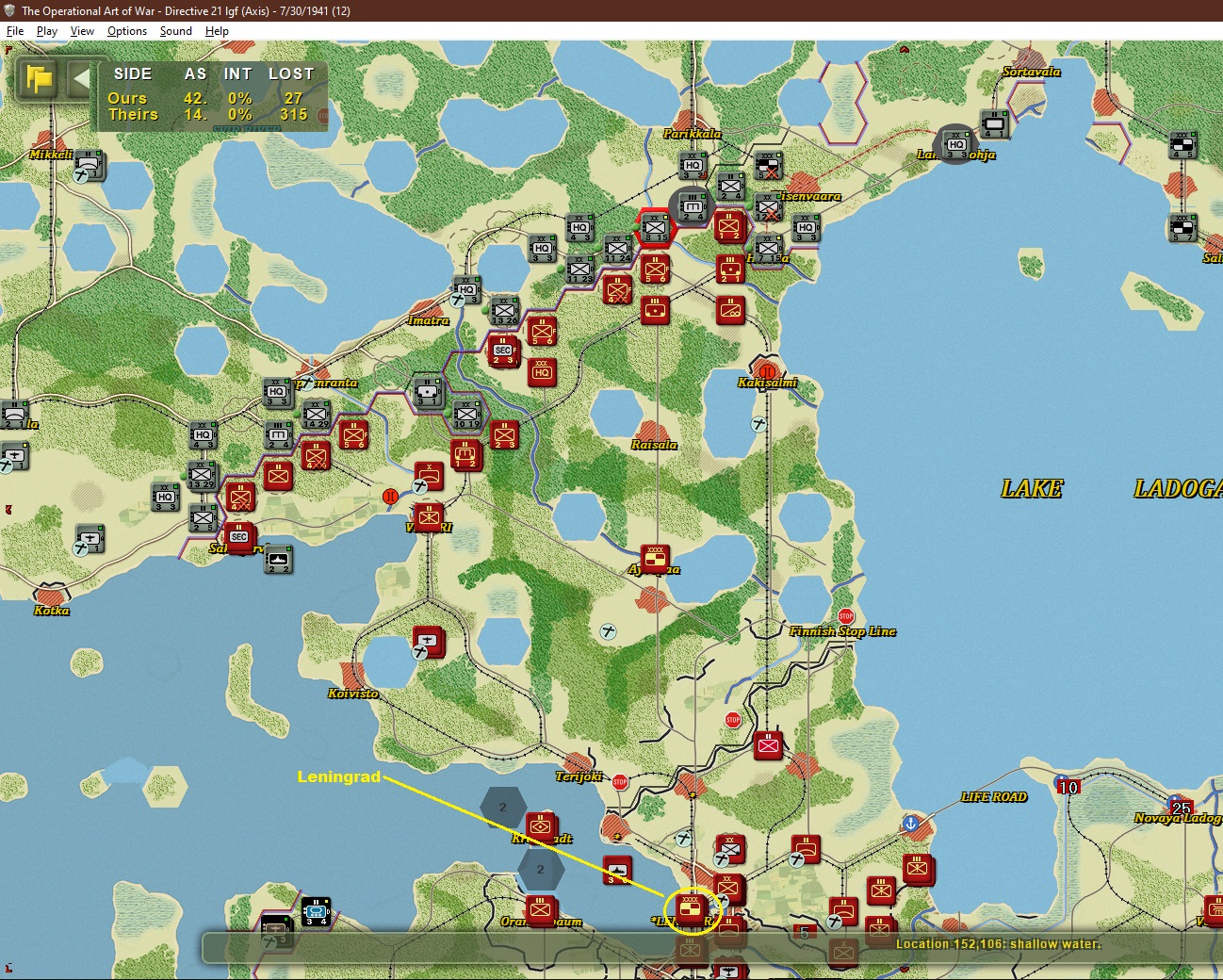The width and height of the screenshot is (1223, 980).
Task: Select the grey infantry unit labeled 13 29
Action: pyautogui.click(x=201, y=475)
